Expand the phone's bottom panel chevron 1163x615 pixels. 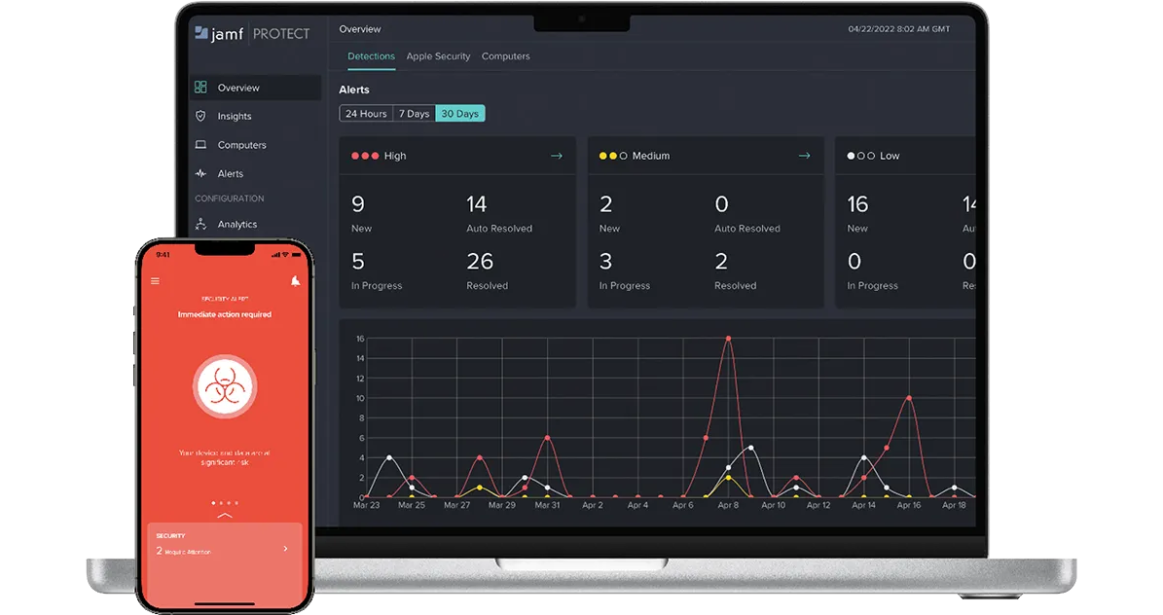coord(225,514)
